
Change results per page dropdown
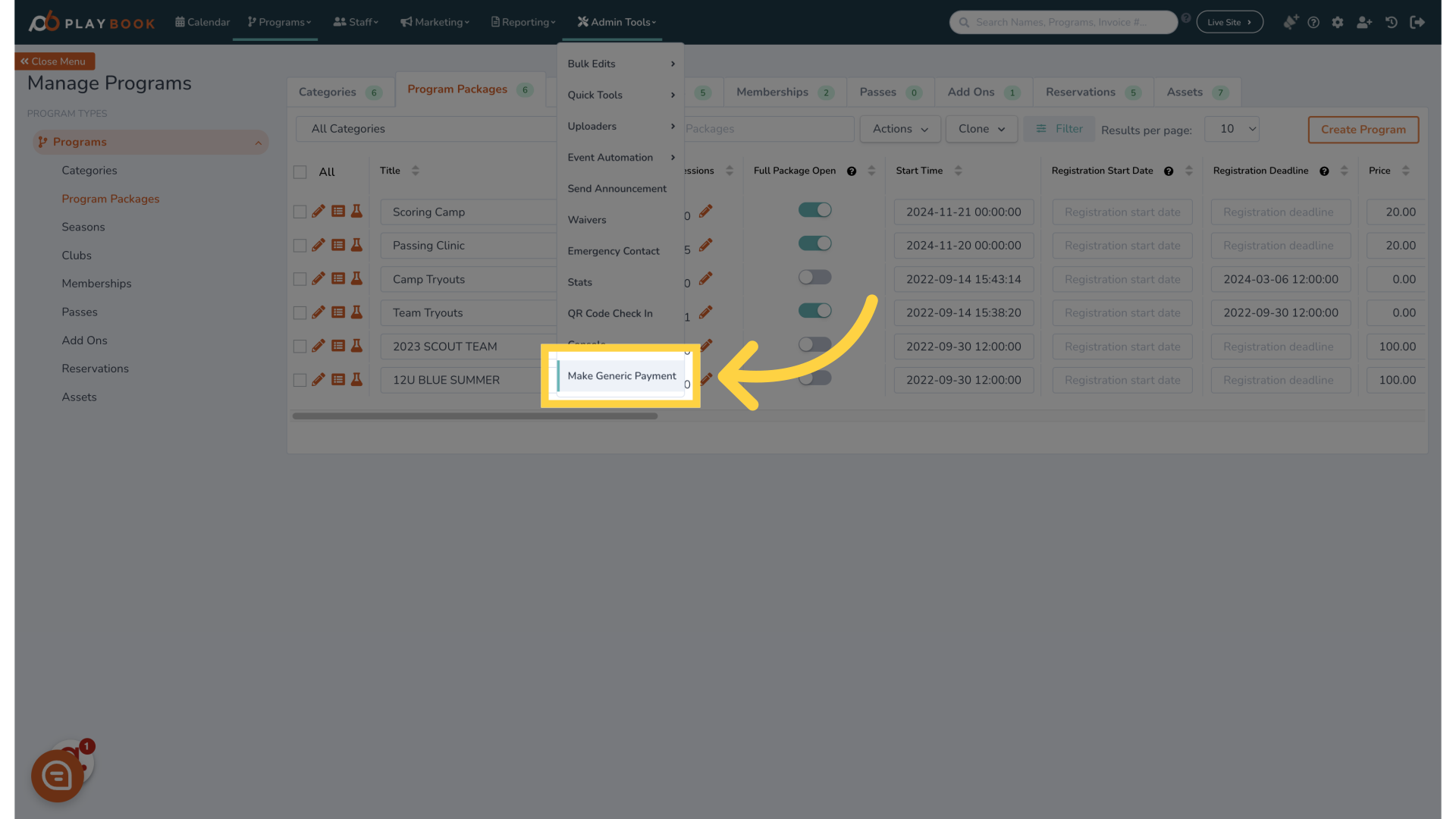[x=1232, y=129]
